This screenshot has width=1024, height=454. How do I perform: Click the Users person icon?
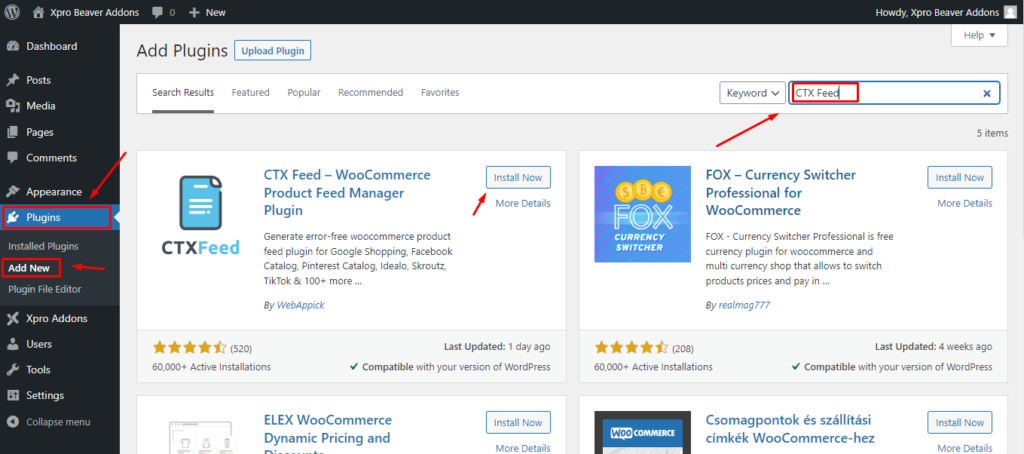(12, 344)
